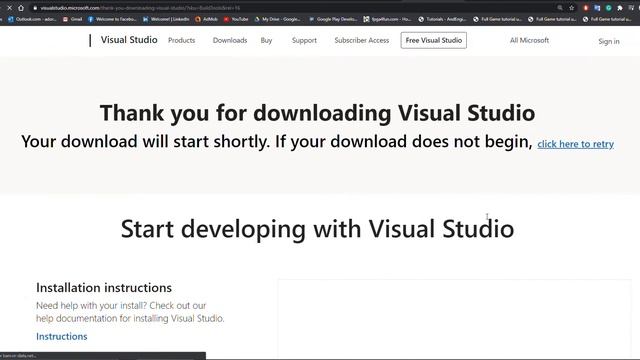The image size is (640, 360).
Task: Open the Support menu
Action: pyautogui.click(x=304, y=40)
